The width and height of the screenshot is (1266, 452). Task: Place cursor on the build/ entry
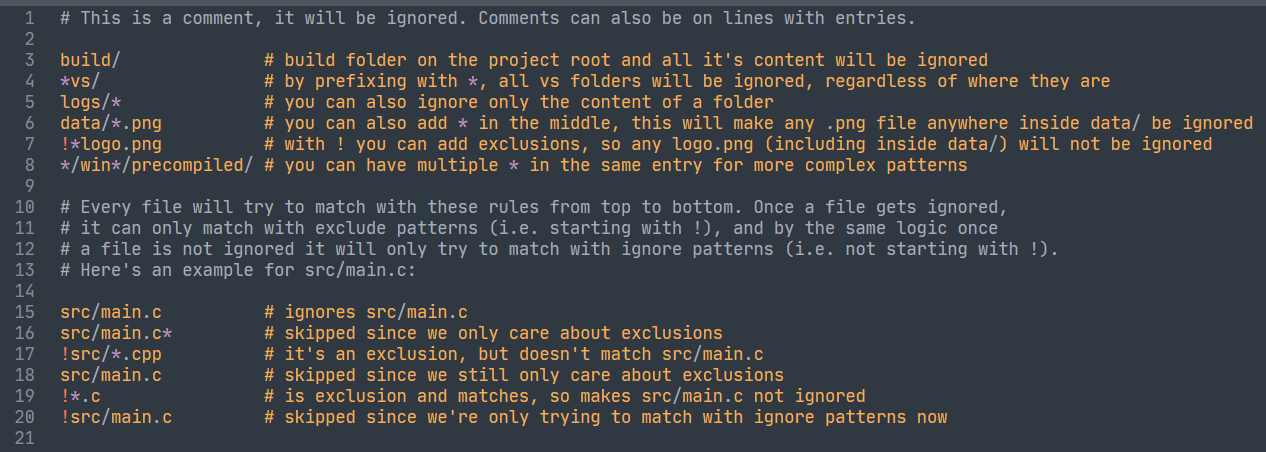pyautogui.click(x=90, y=60)
